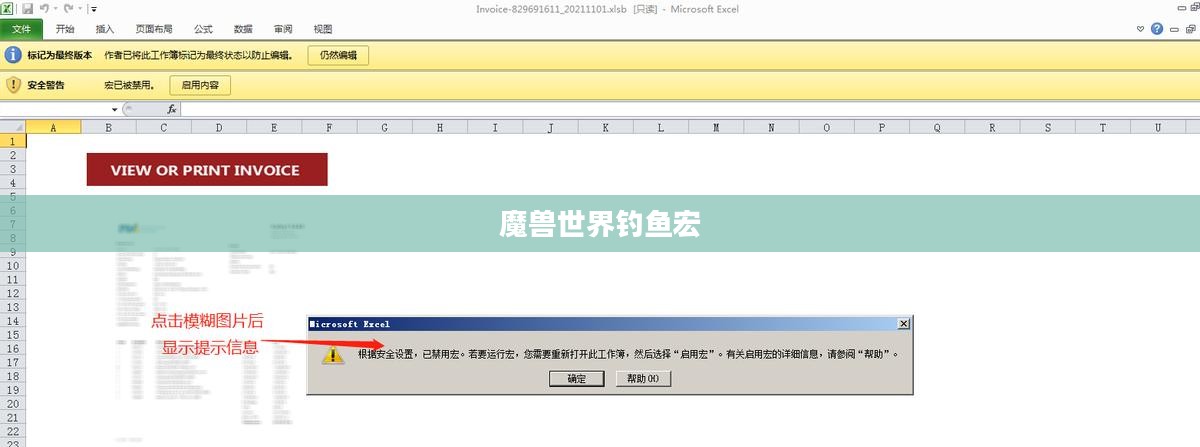
Task: Switch to the 公式 ribbon tab
Action: click(204, 29)
